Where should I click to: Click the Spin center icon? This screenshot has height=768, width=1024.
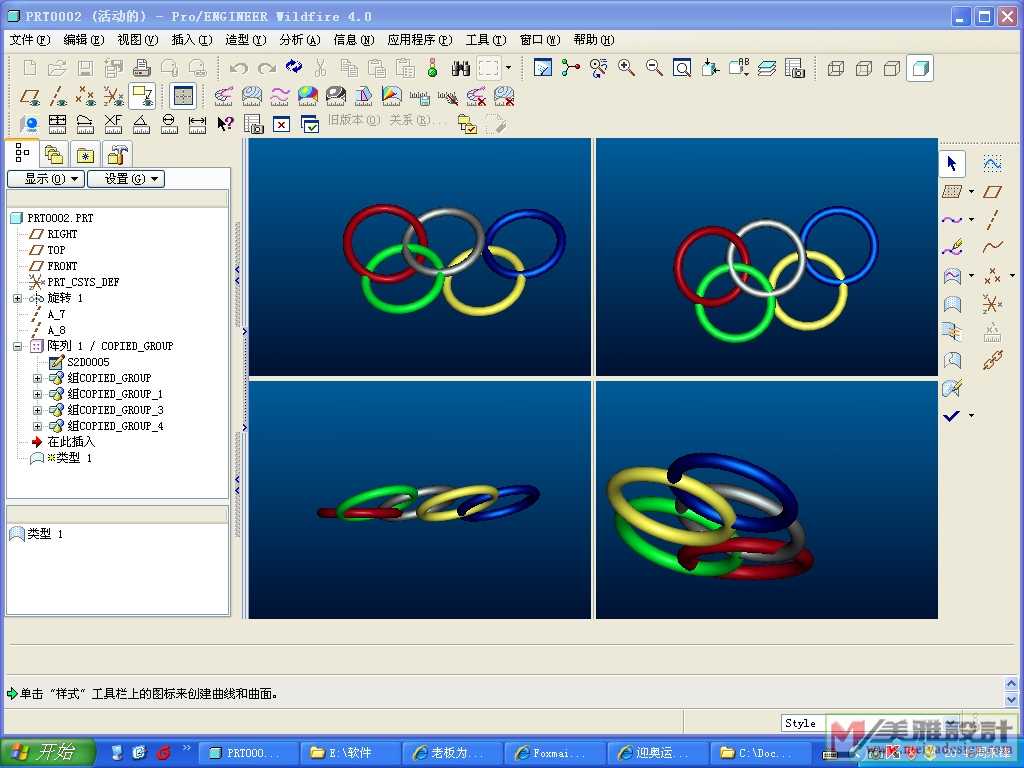point(570,68)
